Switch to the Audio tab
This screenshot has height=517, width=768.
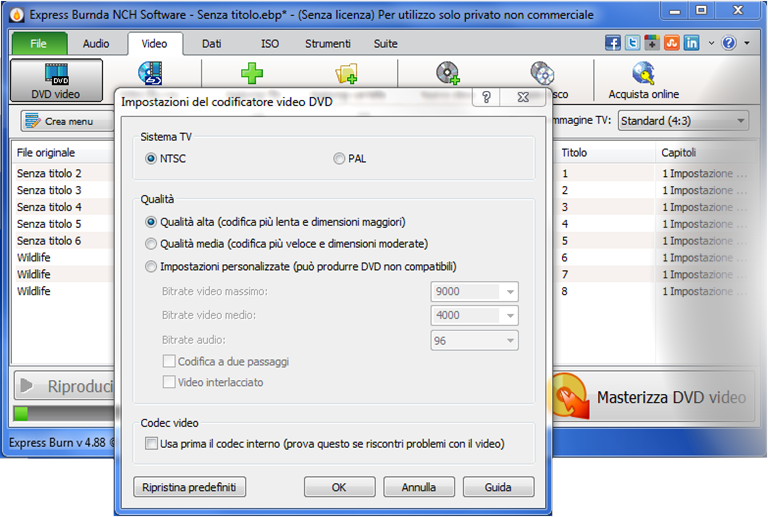coord(96,44)
